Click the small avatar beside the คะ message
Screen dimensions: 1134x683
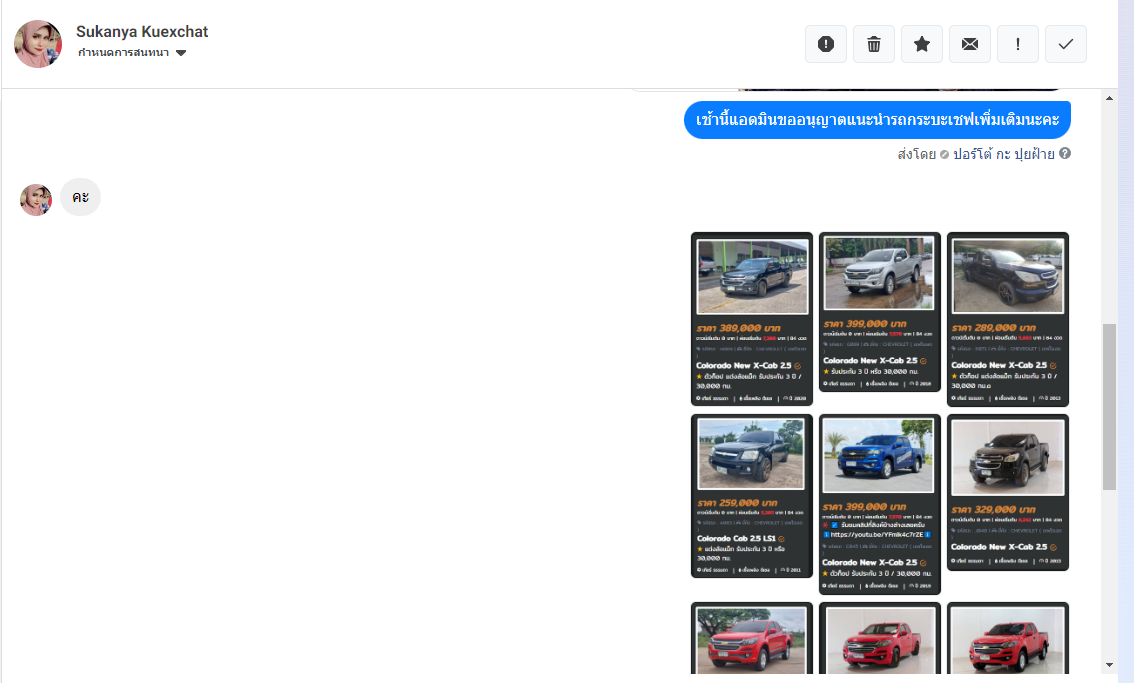[x=36, y=199]
